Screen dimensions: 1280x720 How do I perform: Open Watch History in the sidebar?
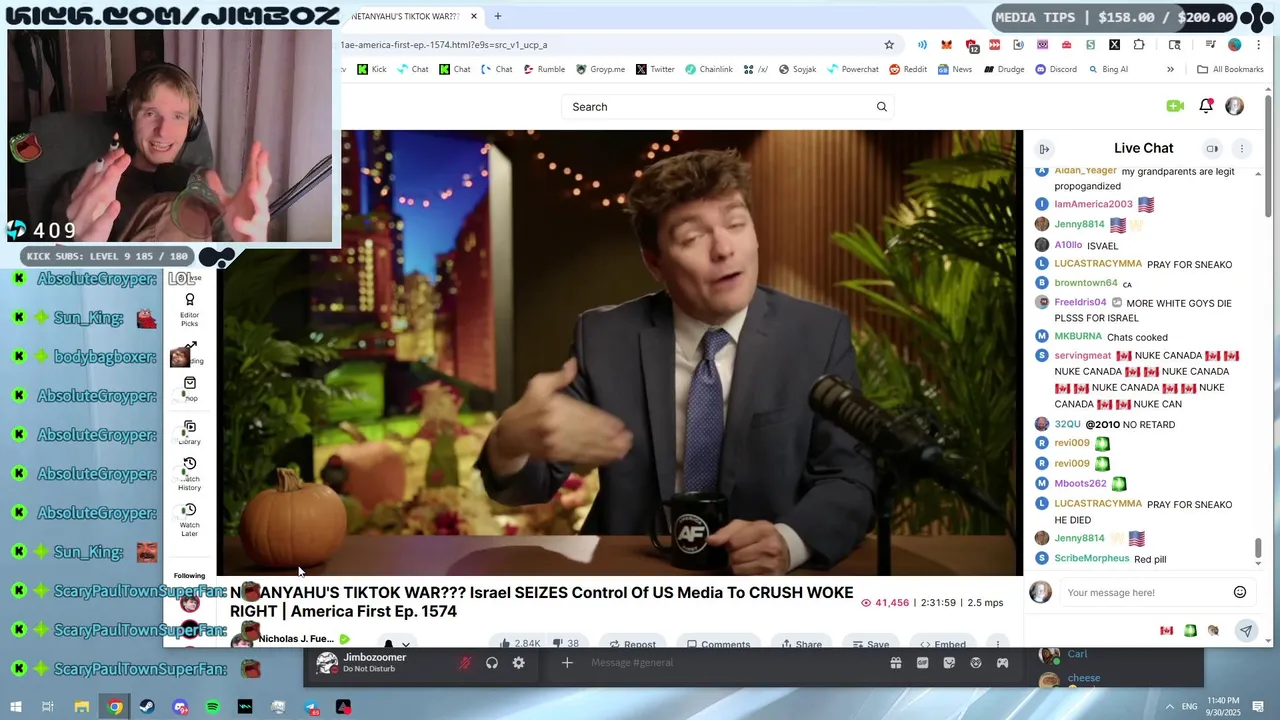(189, 474)
